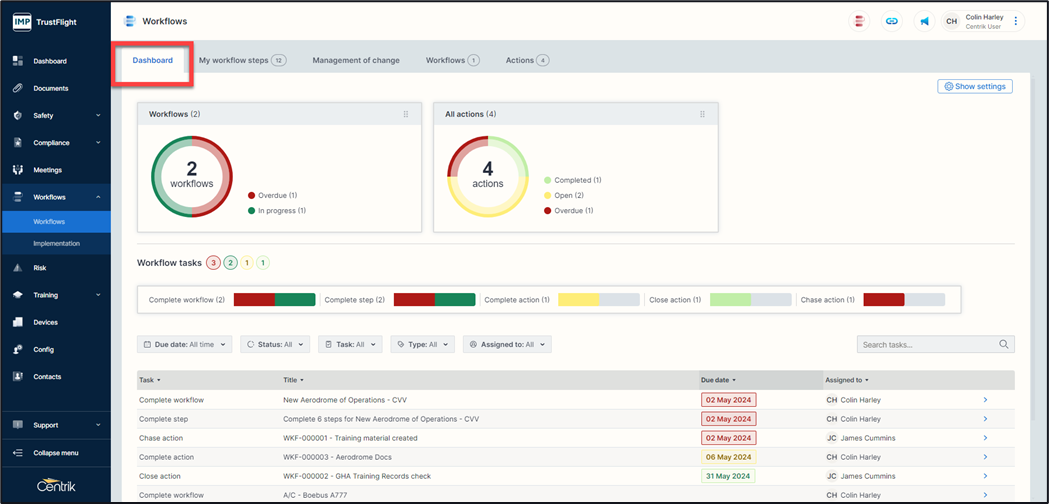Expand the Assigned to: All dropdown

507,344
